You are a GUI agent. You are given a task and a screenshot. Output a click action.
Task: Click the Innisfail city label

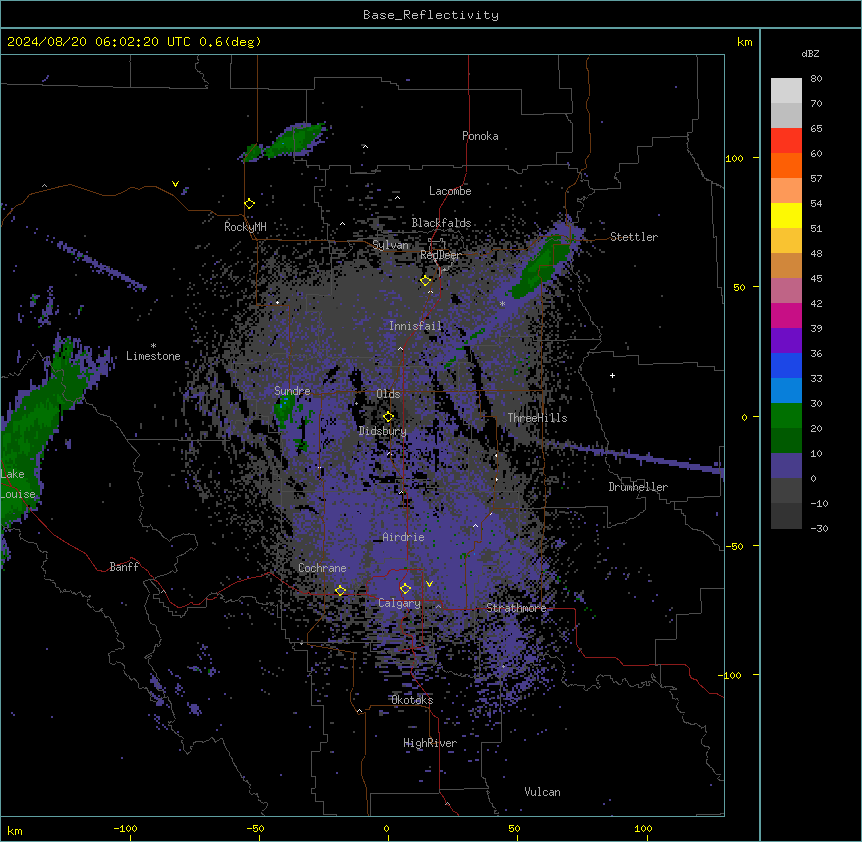point(416,326)
